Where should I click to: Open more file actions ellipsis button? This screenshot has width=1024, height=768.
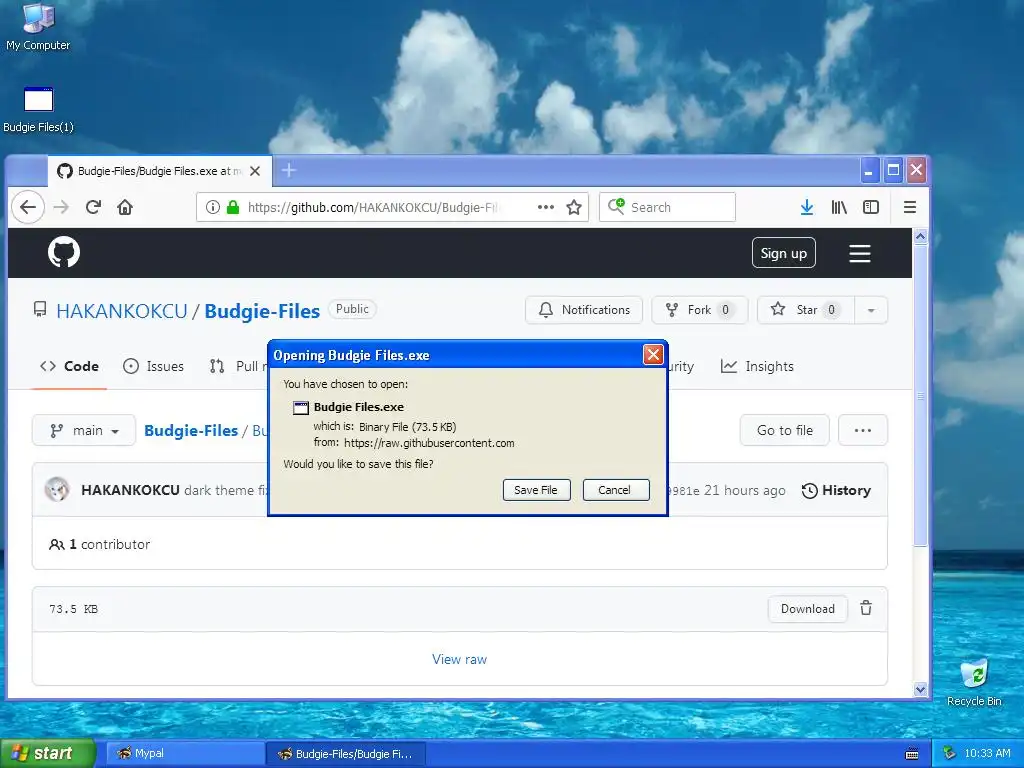863,430
